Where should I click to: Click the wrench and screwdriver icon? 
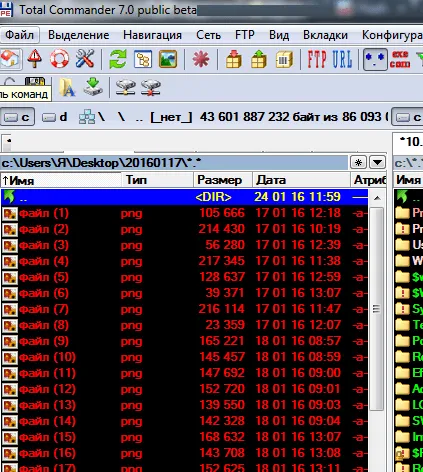[85, 59]
